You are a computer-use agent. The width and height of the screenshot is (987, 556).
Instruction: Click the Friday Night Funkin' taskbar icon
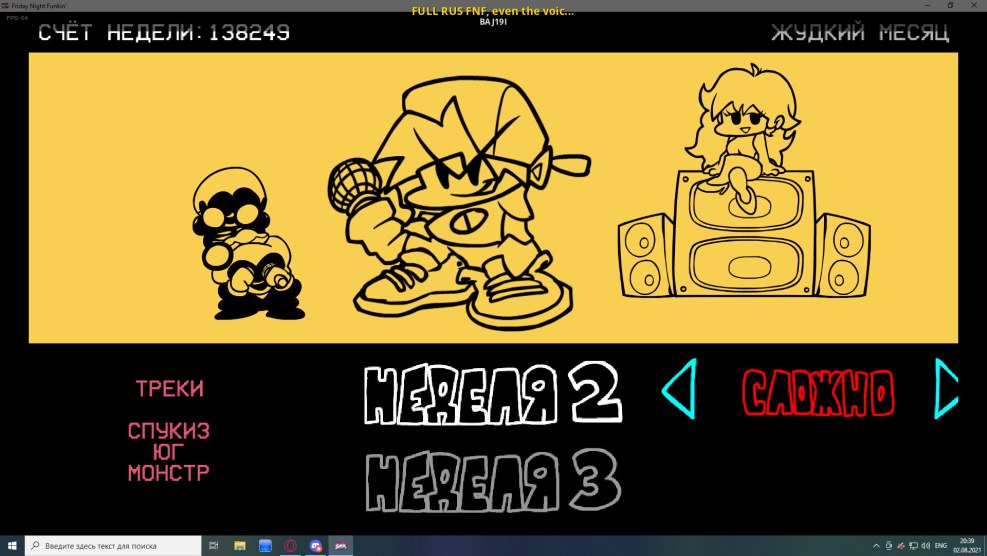pyautogui.click(x=341, y=546)
